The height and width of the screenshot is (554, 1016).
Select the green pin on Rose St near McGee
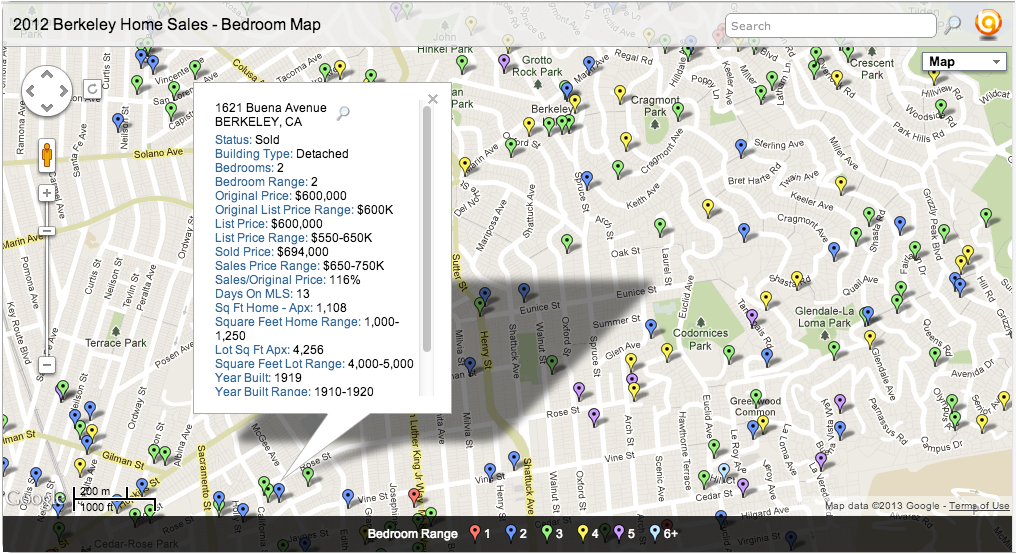pyautogui.click(x=308, y=476)
